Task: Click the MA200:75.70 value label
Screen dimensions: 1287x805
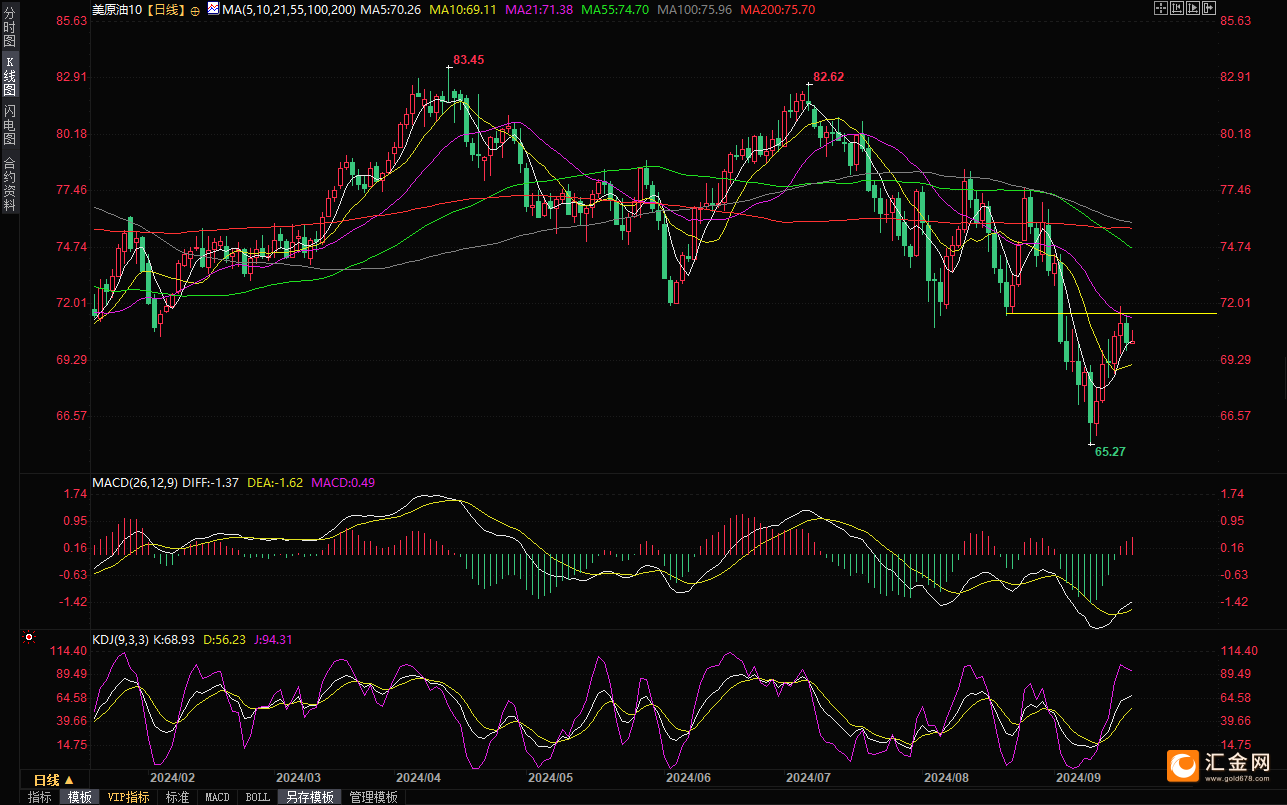Action: (x=777, y=10)
